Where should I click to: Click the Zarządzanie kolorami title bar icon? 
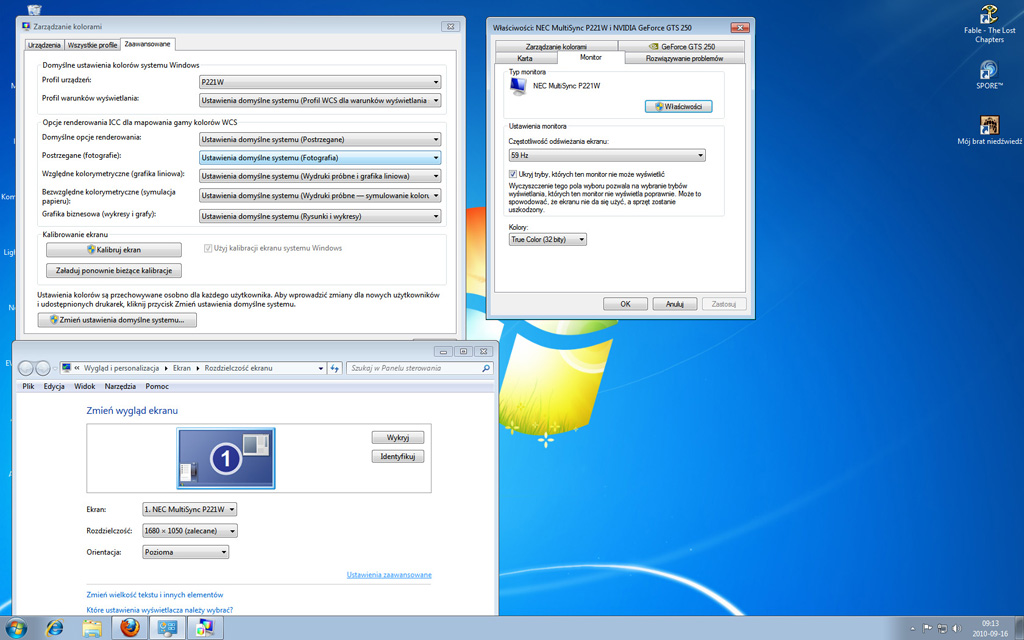[26, 27]
